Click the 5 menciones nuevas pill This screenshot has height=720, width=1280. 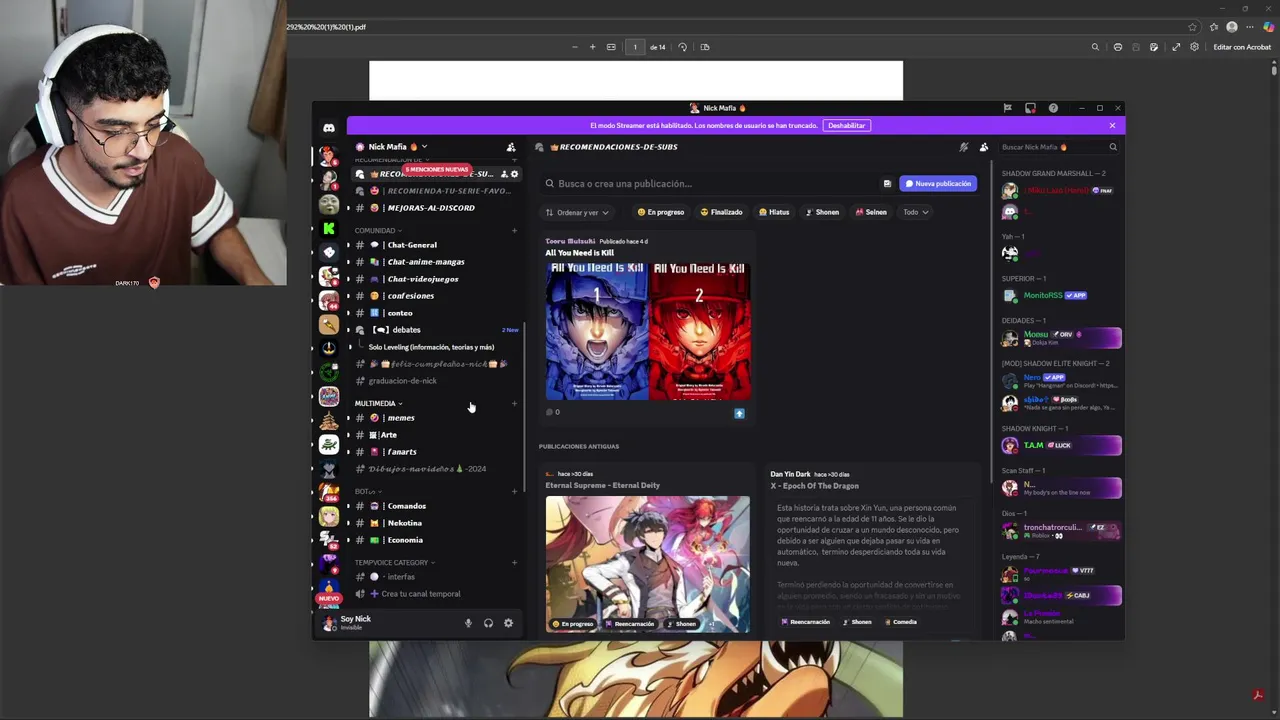436,169
